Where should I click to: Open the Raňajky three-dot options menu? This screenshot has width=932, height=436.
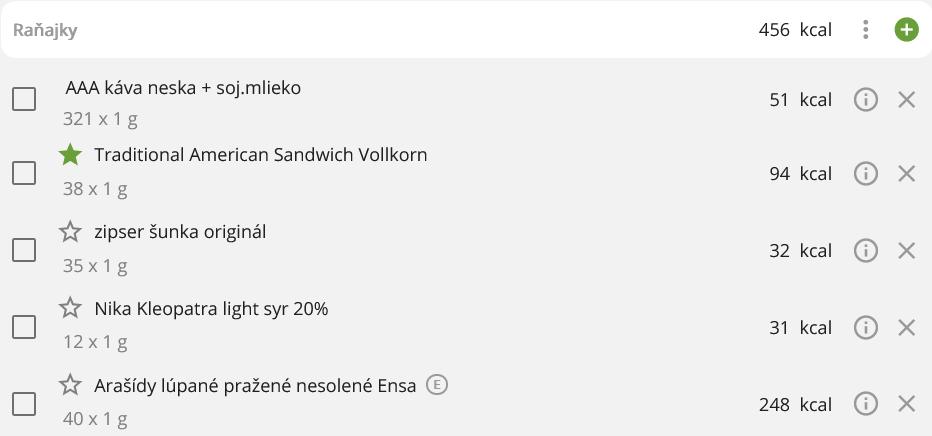[x=866, y=30]
